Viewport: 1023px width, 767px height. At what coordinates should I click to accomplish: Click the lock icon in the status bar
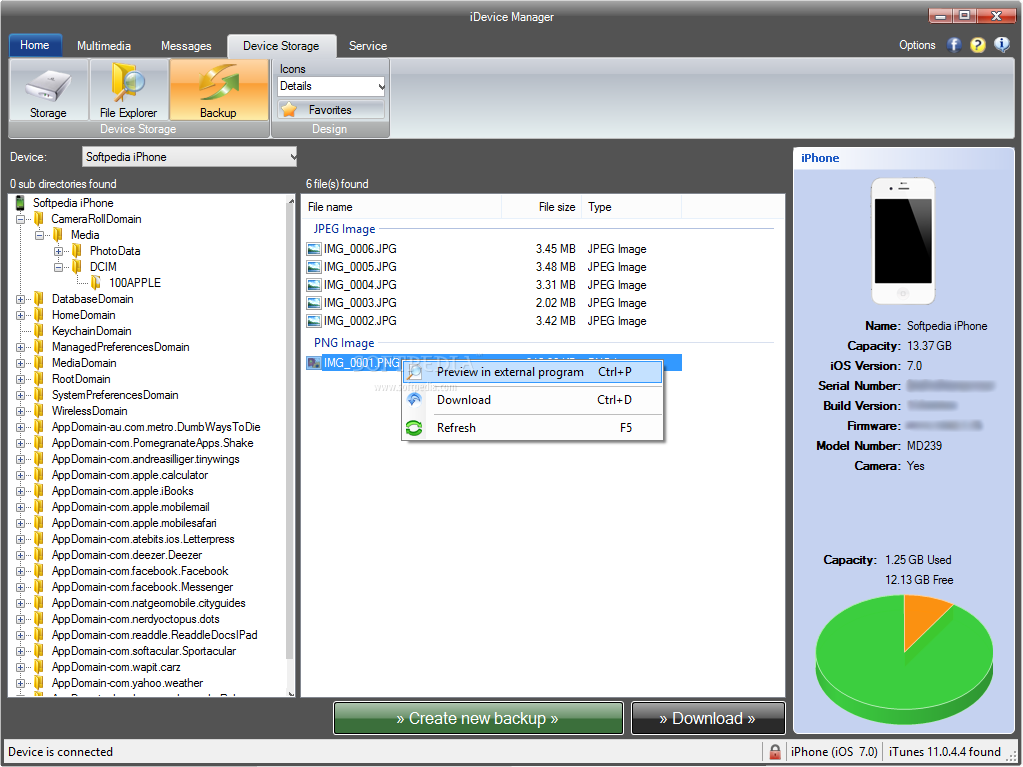(x=774, y=751)
